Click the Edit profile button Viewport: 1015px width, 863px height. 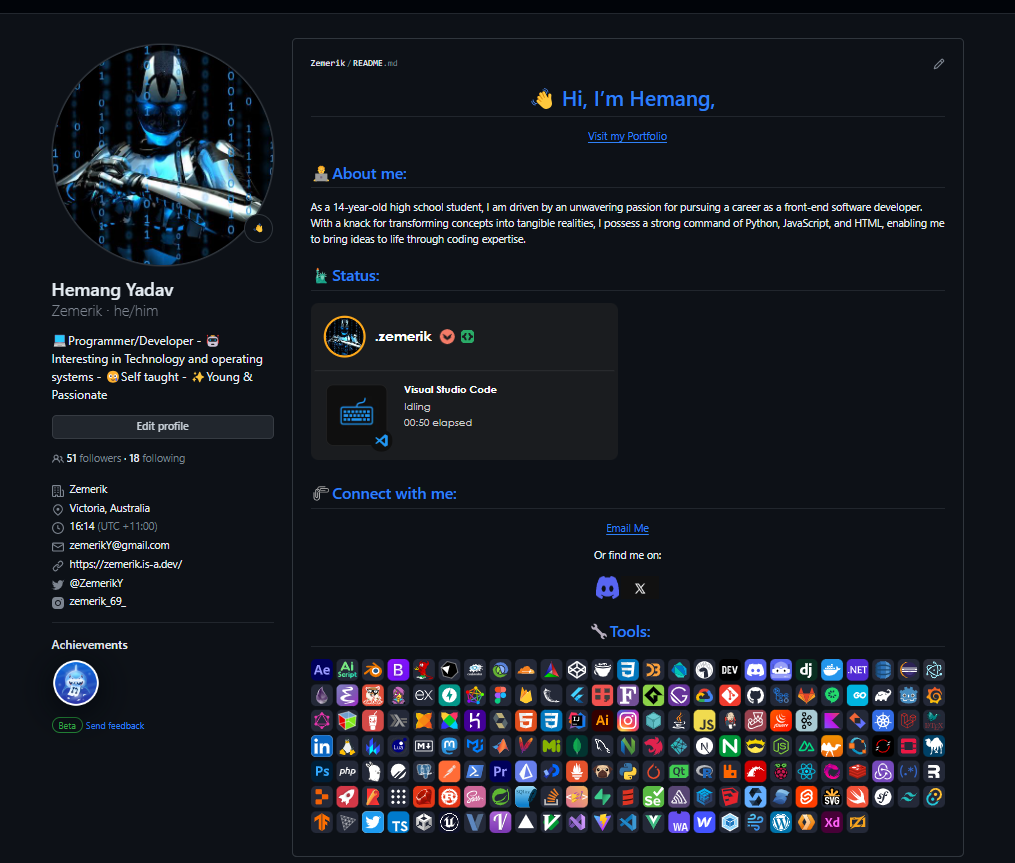[162, 426]
